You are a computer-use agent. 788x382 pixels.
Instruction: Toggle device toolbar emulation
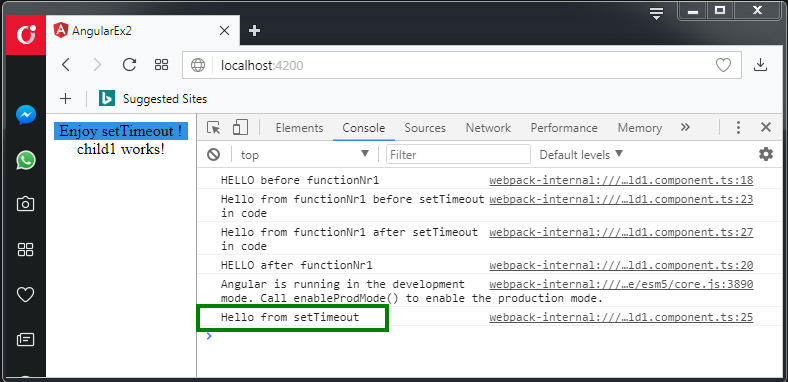[x=240, y=128]
